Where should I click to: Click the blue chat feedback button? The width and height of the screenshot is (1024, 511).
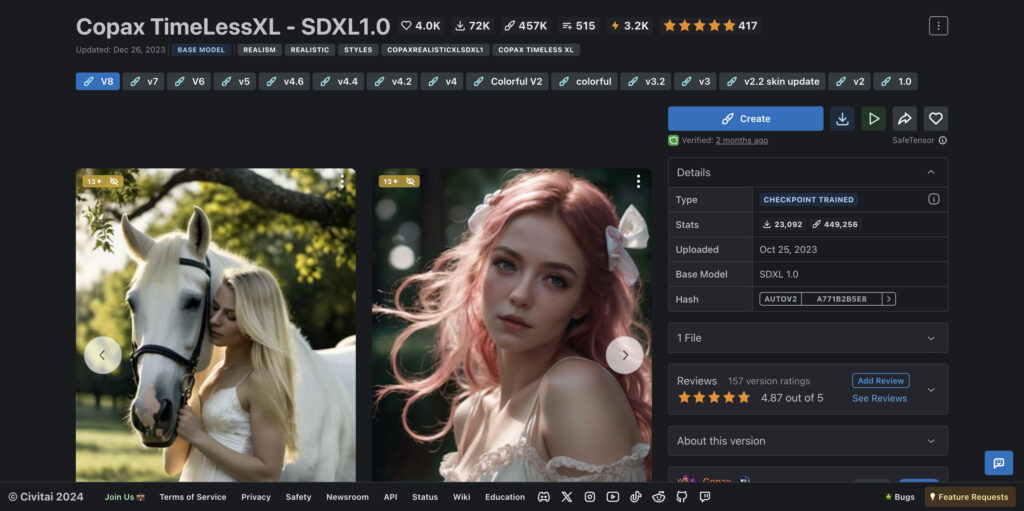tap(999, 463)
